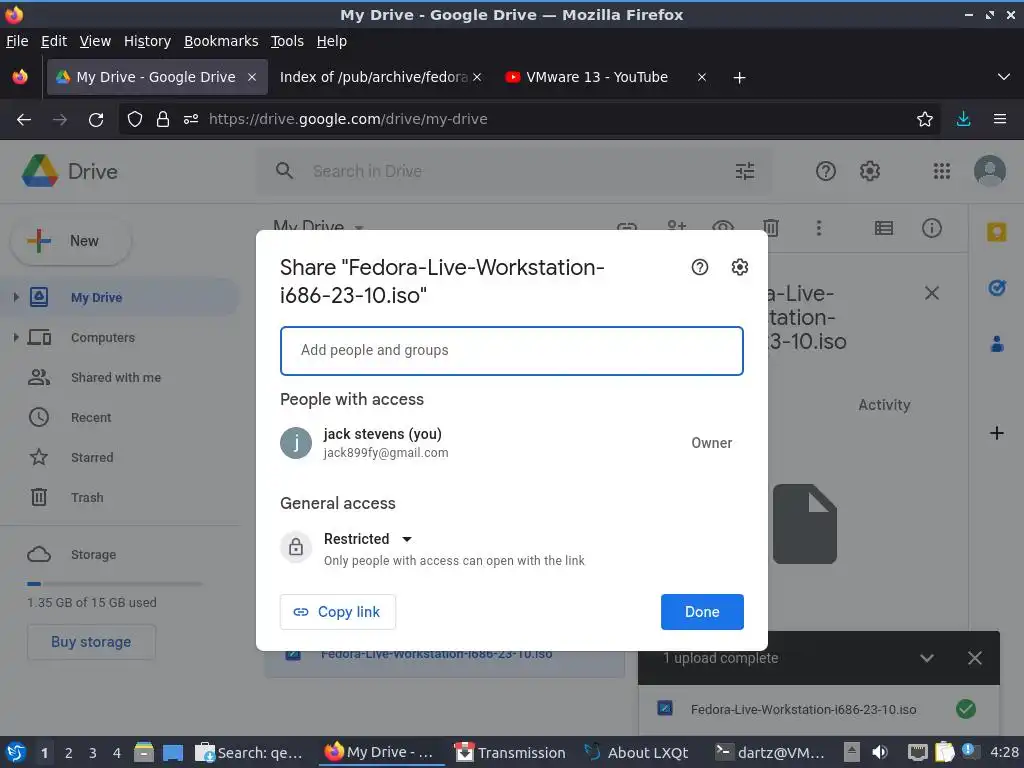Bookmark this page with star
Image resolution: width=1024 pixels, height=768 pixels.
pos(924,120)
